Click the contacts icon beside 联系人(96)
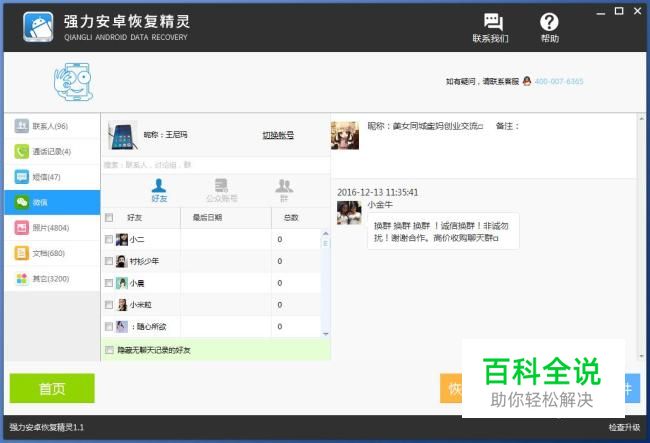This screenshot has height=443, width=650. (22, 126)
